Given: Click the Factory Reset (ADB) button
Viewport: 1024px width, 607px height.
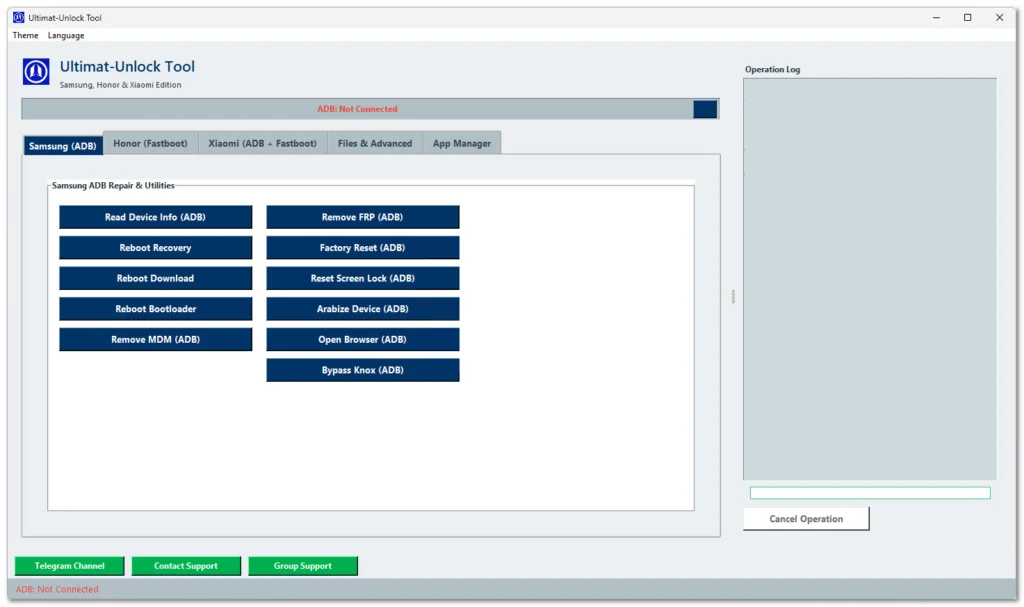Looking at the screenshot, I should 362,248.
